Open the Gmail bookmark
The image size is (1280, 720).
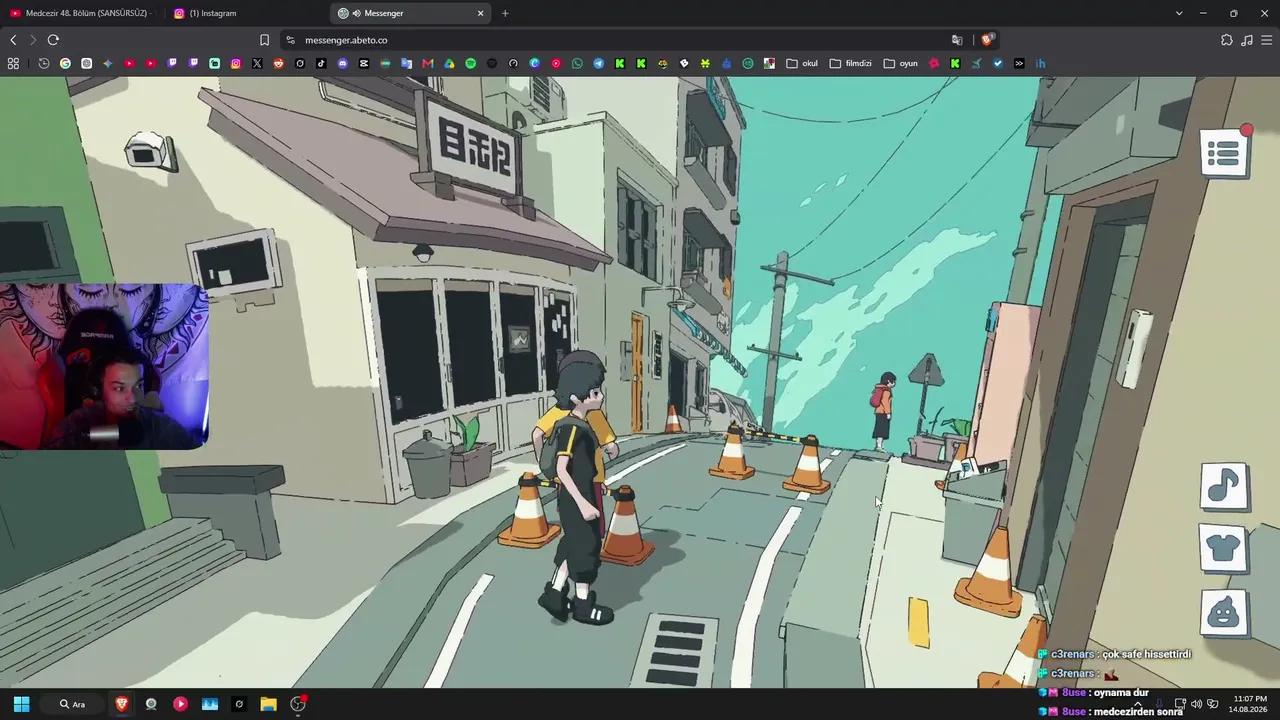(x=428, y=63)
